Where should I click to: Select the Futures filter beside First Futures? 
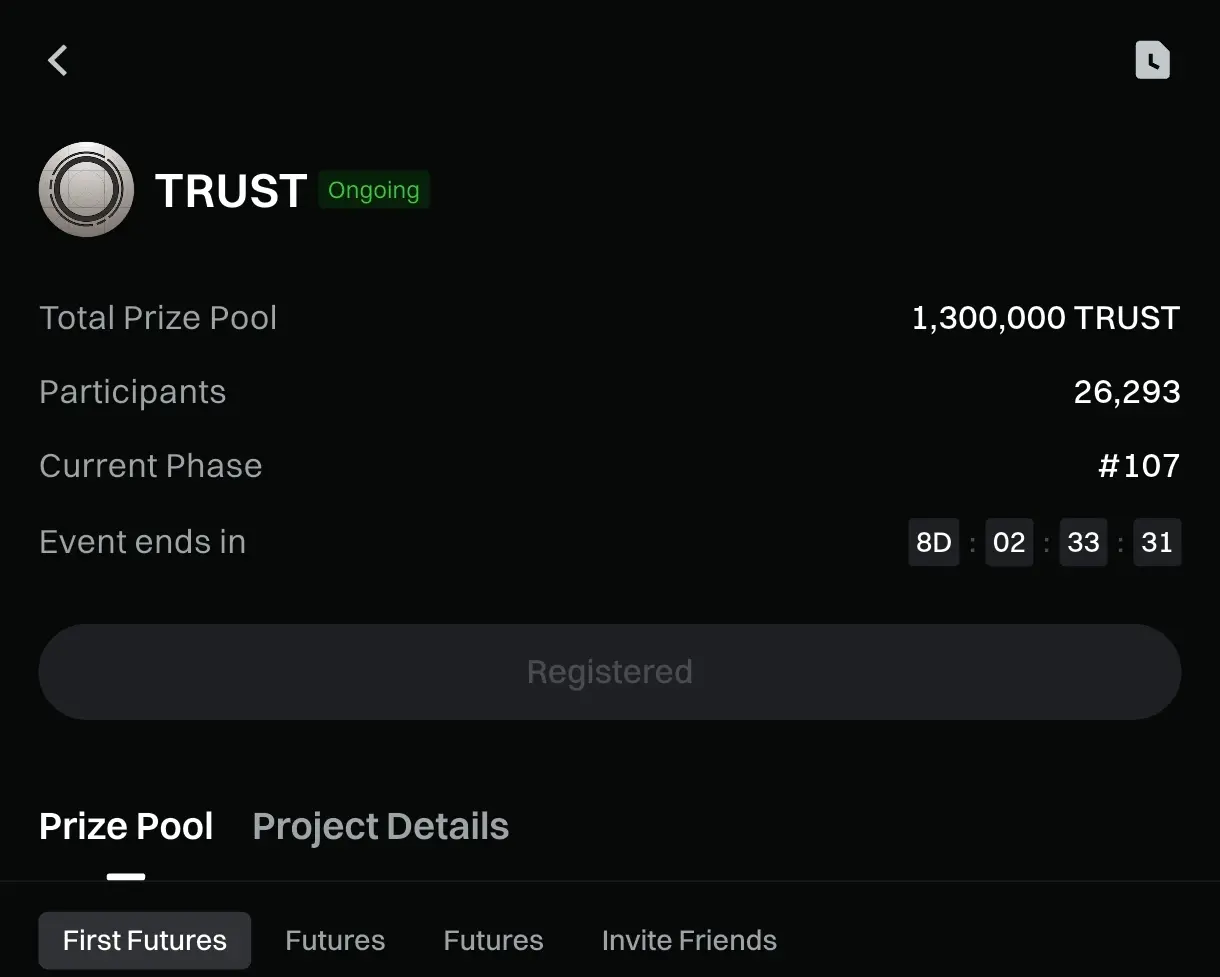(x=335, y=940)
